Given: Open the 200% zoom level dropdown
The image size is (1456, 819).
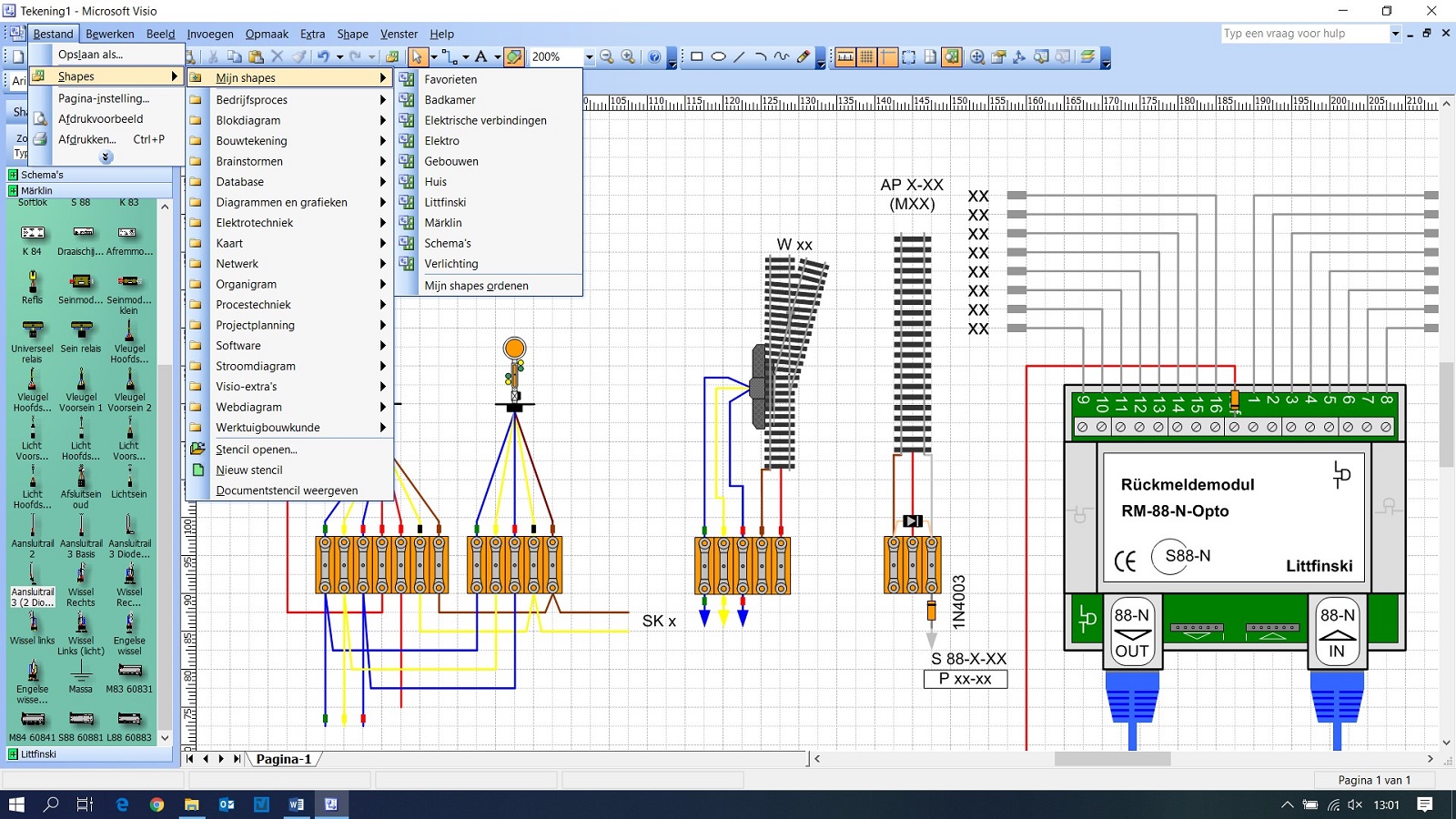Looking at the screenshot, I should click(589, 56).
